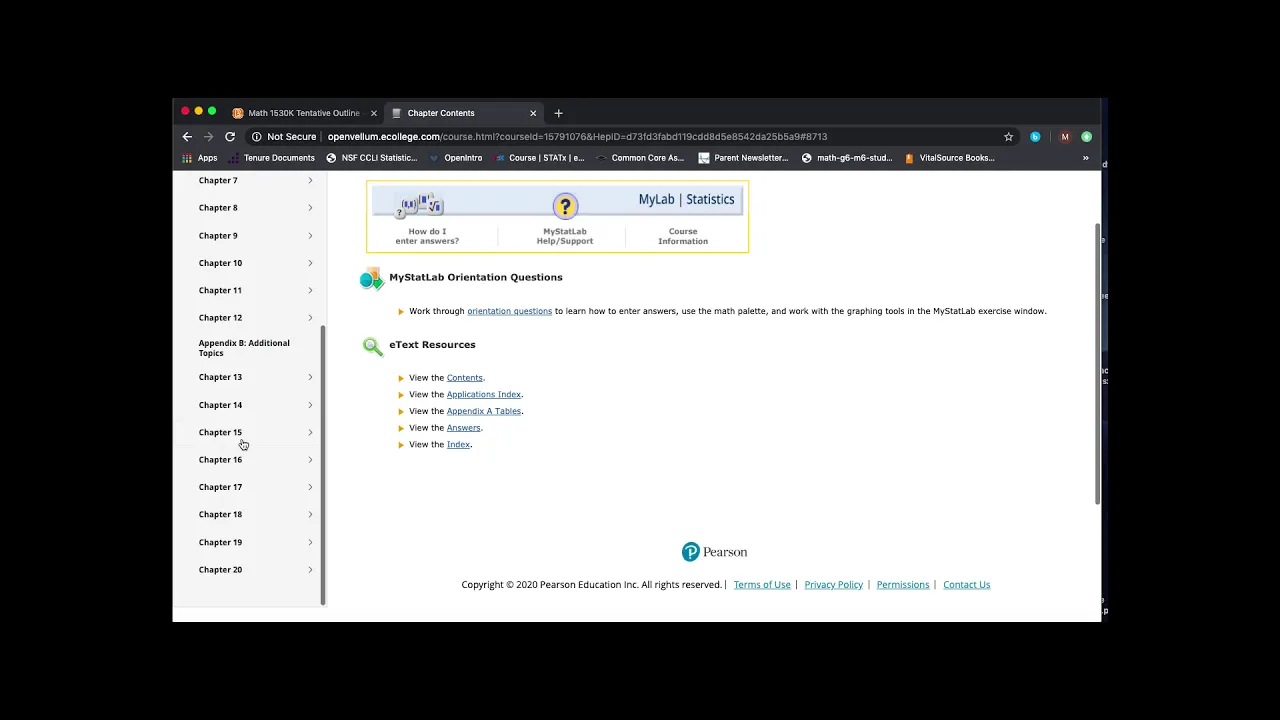This screenshot has height=720, width=1280.
Task: Reload the page with refresh icon
Action: pyautogui.click(x=230, y=137)
